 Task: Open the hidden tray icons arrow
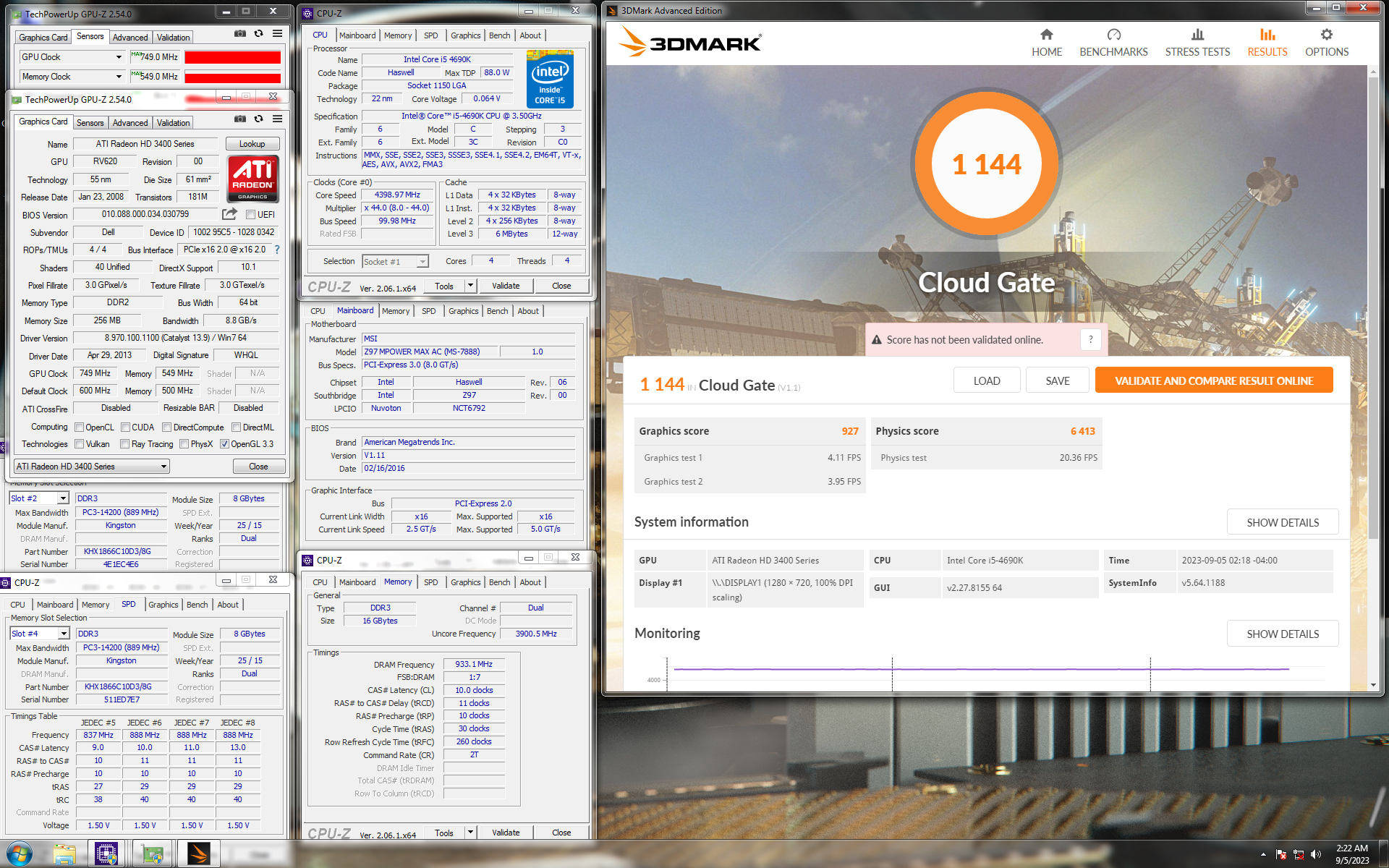[1263, 854]
